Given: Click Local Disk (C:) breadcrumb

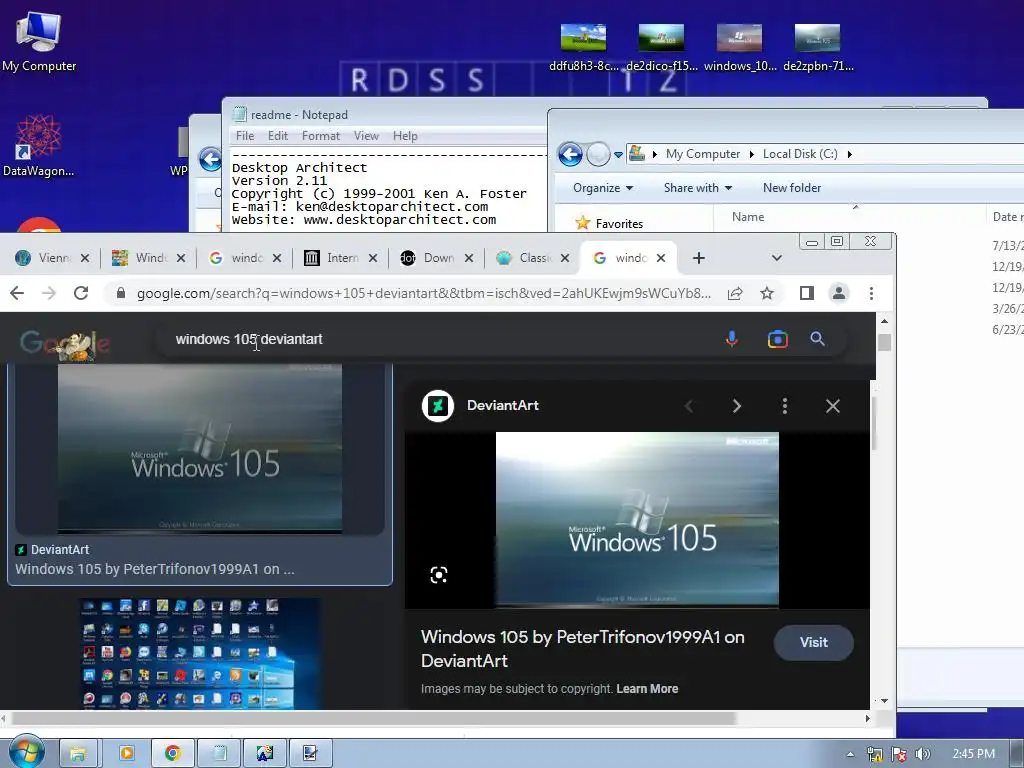Looking at the screenshot, I should [x=800, y=154].
